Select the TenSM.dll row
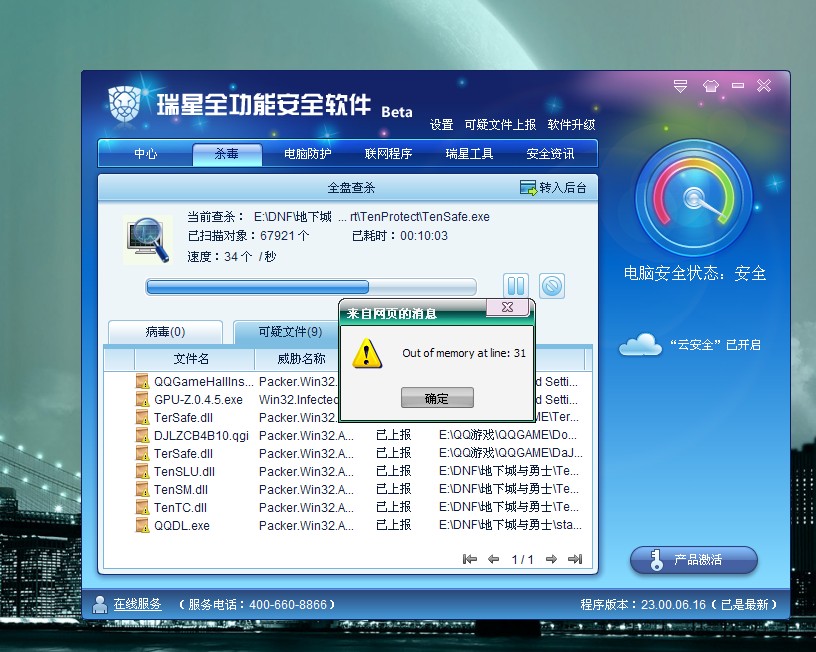Image resolution: width=816 pixels, height=652 pixels. [x=348, y=490]
